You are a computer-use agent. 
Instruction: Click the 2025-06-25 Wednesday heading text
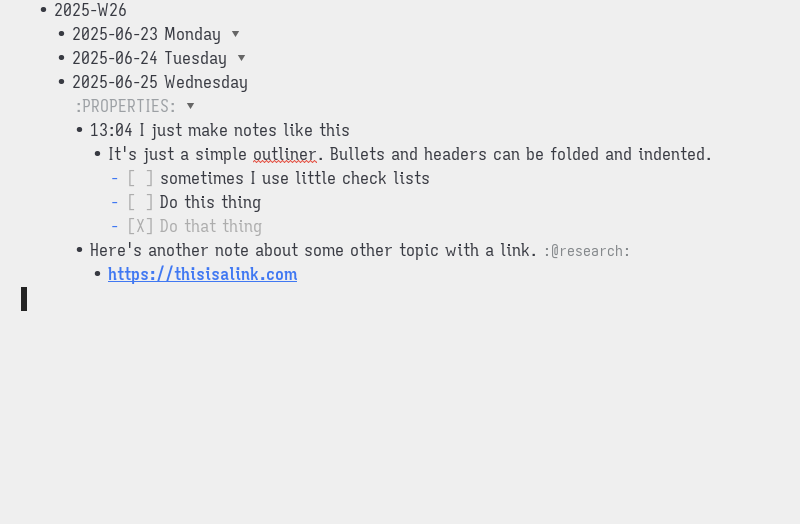click(160, 82)
